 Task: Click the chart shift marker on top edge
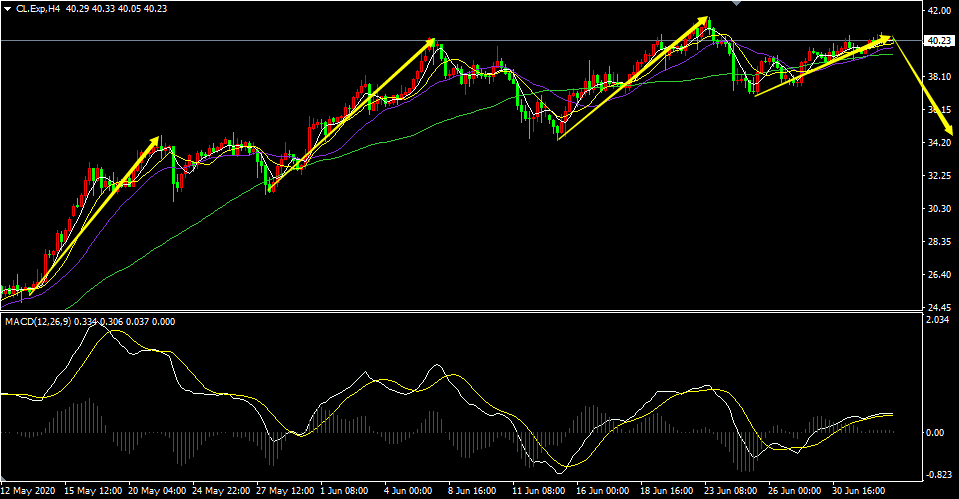pos(737,3)
